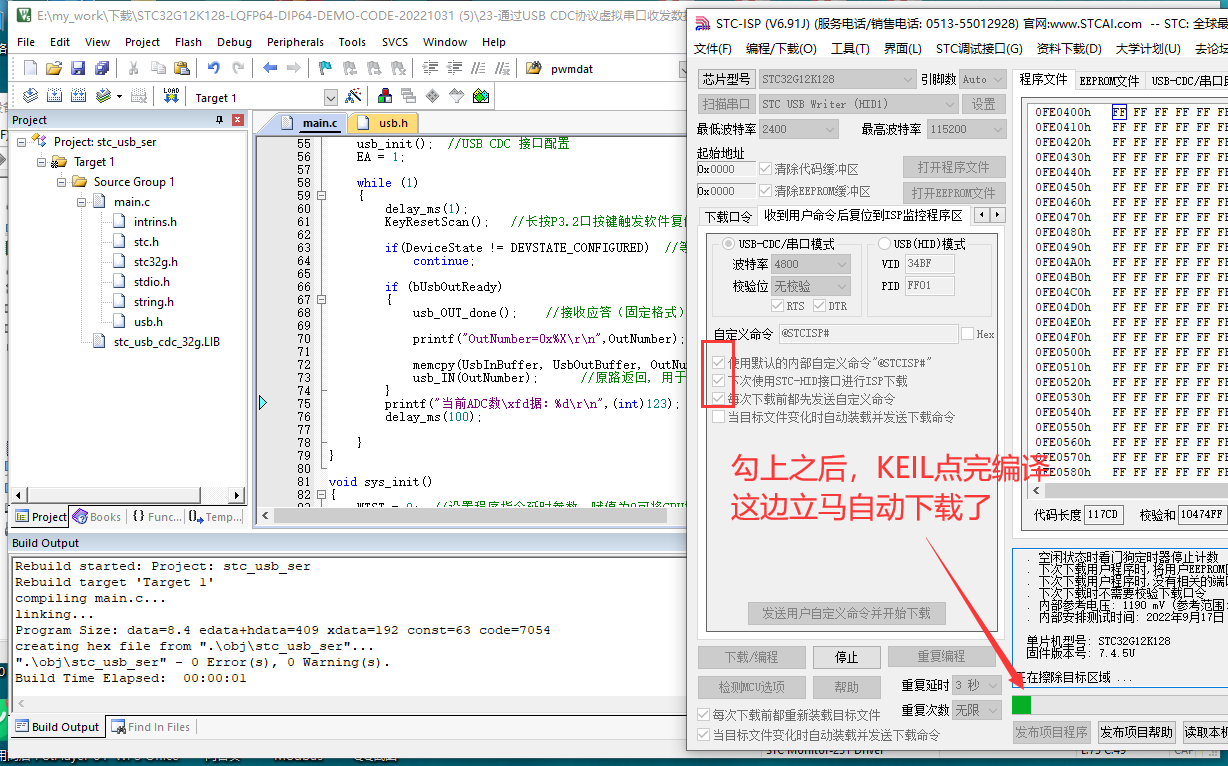This screenshot has height=766, width=1228.
Task: Open the Peripherals menu
Action: (295, 42)
